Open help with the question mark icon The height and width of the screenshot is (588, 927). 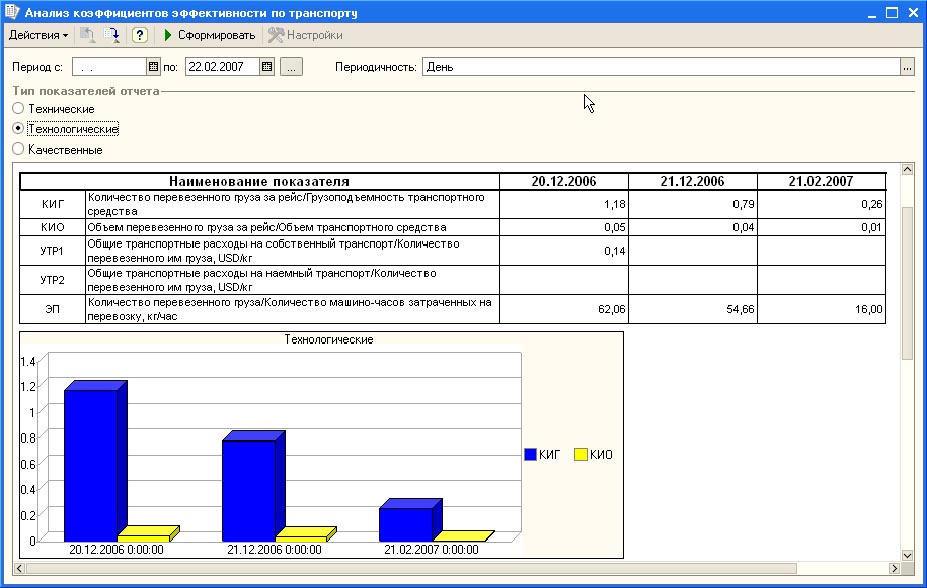[140, 35]
